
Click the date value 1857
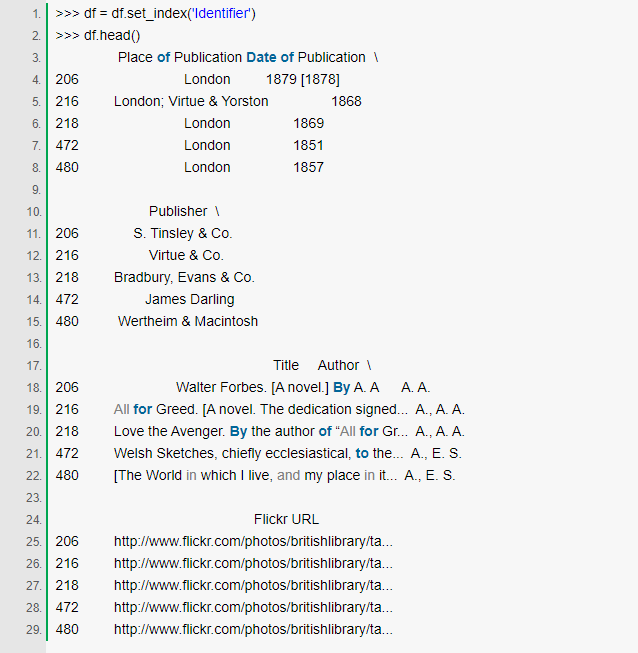[308, 167]
